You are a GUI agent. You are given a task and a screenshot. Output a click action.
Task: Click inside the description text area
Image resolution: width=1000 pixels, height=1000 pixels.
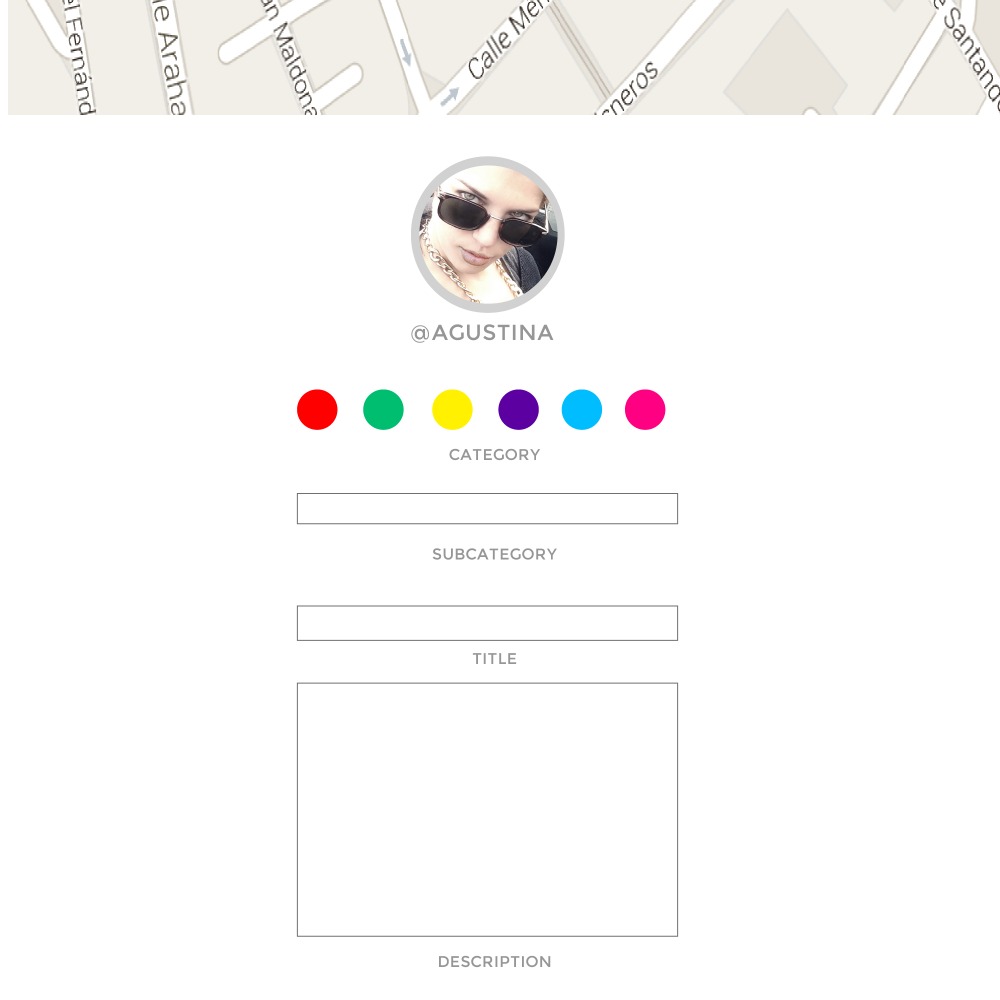(487, 810)
